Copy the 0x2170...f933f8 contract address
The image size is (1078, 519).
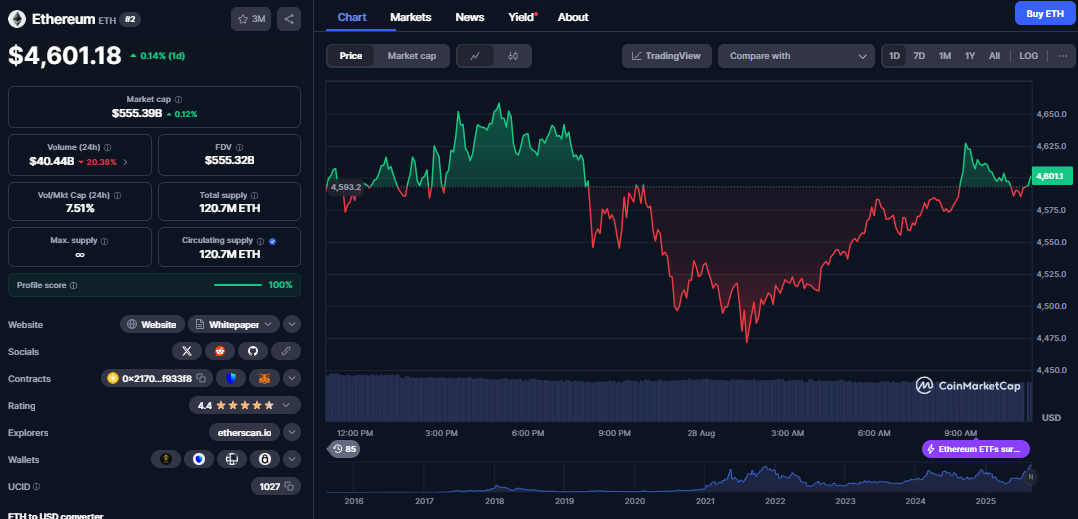201,378
